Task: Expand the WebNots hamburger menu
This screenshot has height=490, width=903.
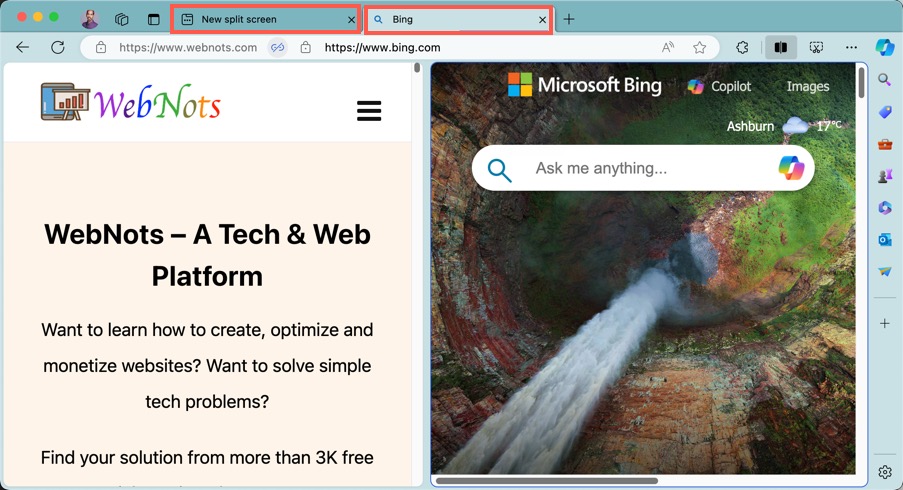Action: click(x=369, y=110)
